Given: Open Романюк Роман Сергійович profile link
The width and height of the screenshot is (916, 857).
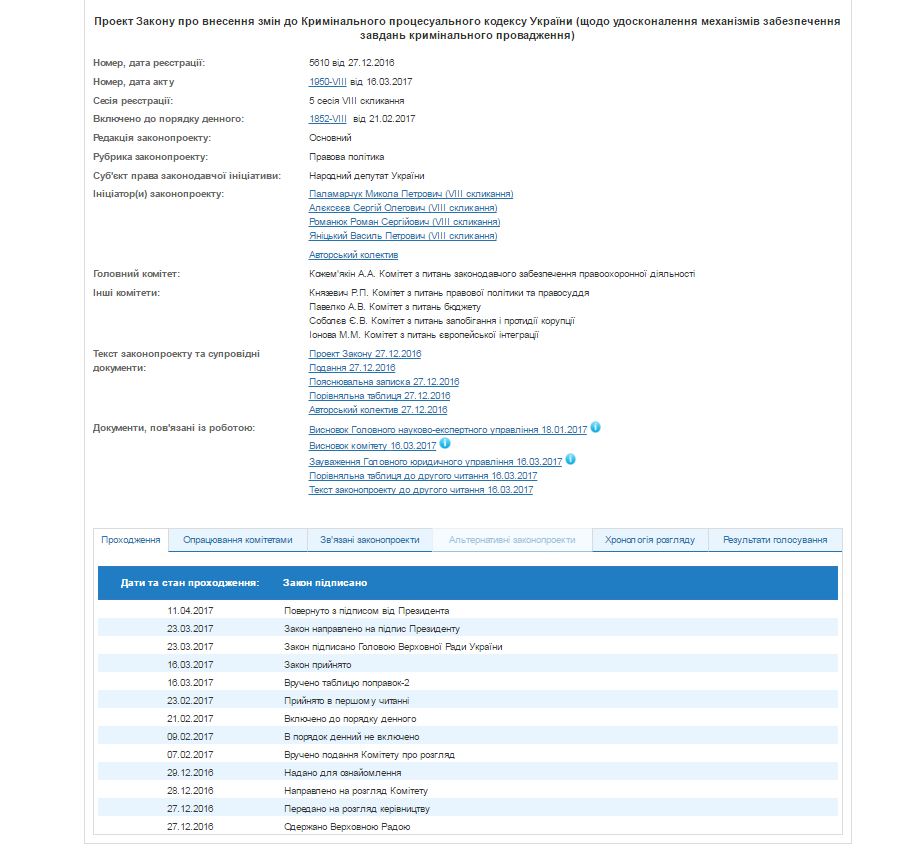Looking at the screenshot, I should click(x=404, y=222).
